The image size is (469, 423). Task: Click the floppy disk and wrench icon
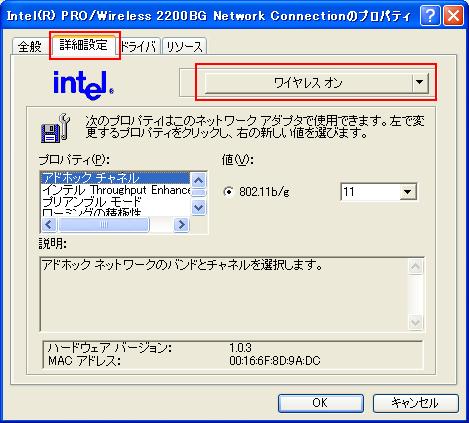55,129
